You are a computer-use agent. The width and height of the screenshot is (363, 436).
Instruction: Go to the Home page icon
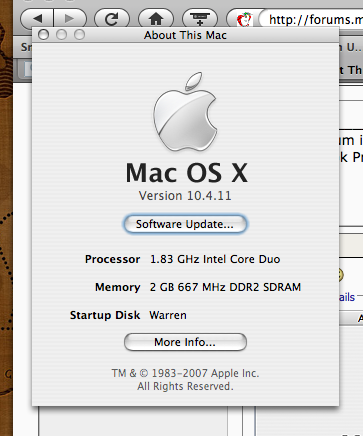(x=156, y=19)
